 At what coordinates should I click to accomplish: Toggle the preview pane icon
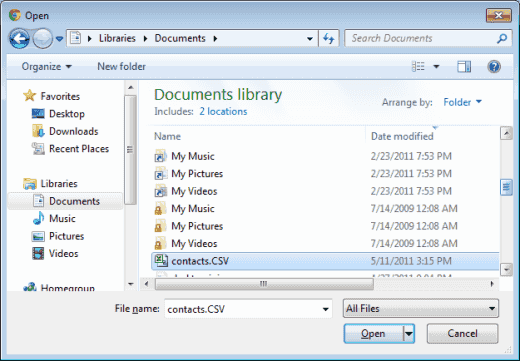click(464, 67)
